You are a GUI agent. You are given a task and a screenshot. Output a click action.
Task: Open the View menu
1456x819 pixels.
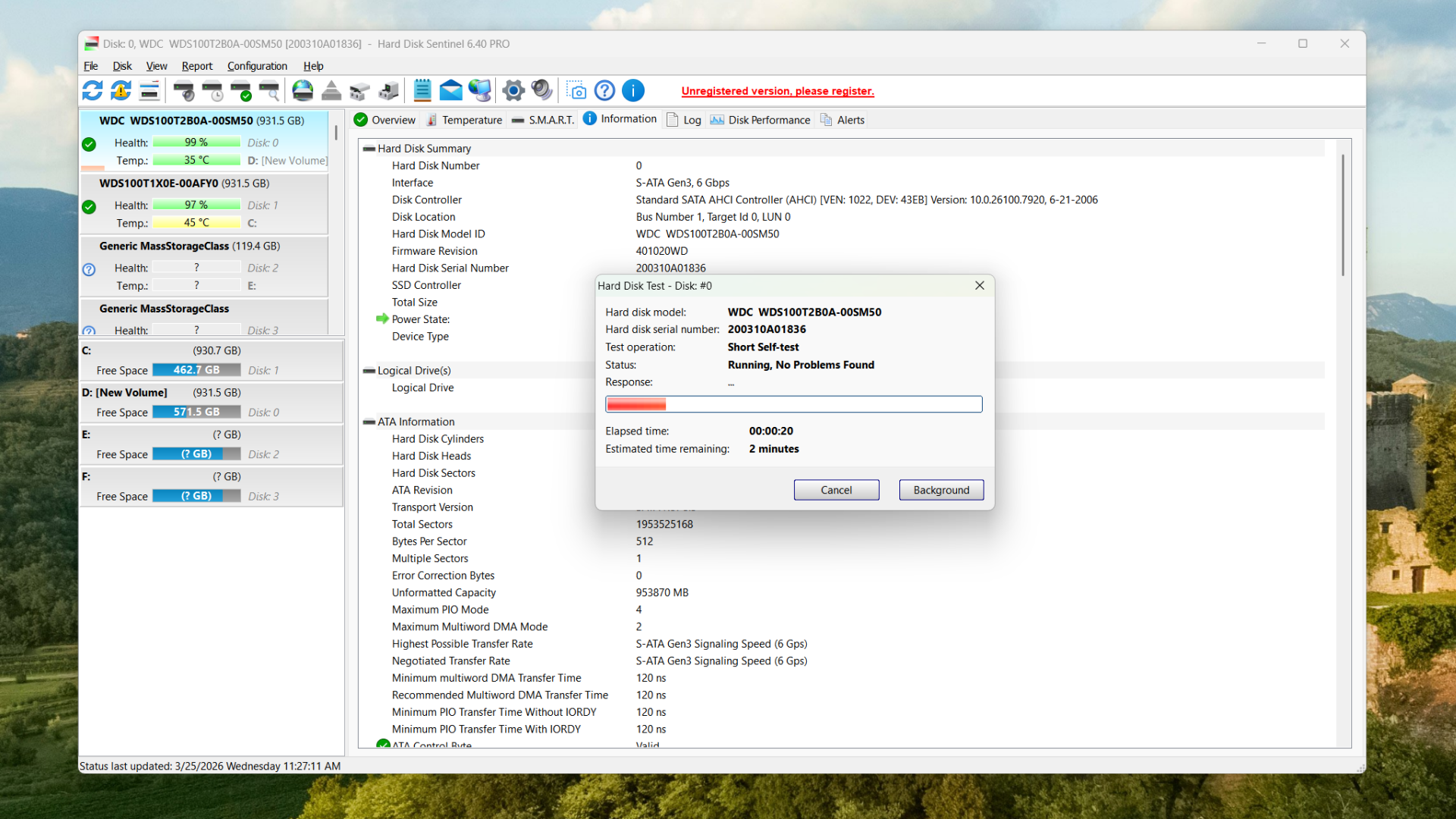[x=156, y=66]
